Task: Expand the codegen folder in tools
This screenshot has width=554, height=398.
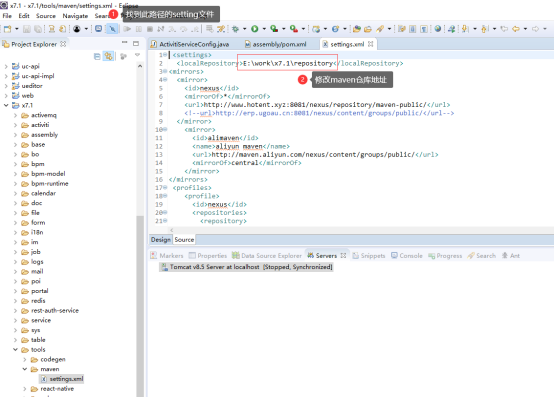Action: pos(25,359)
